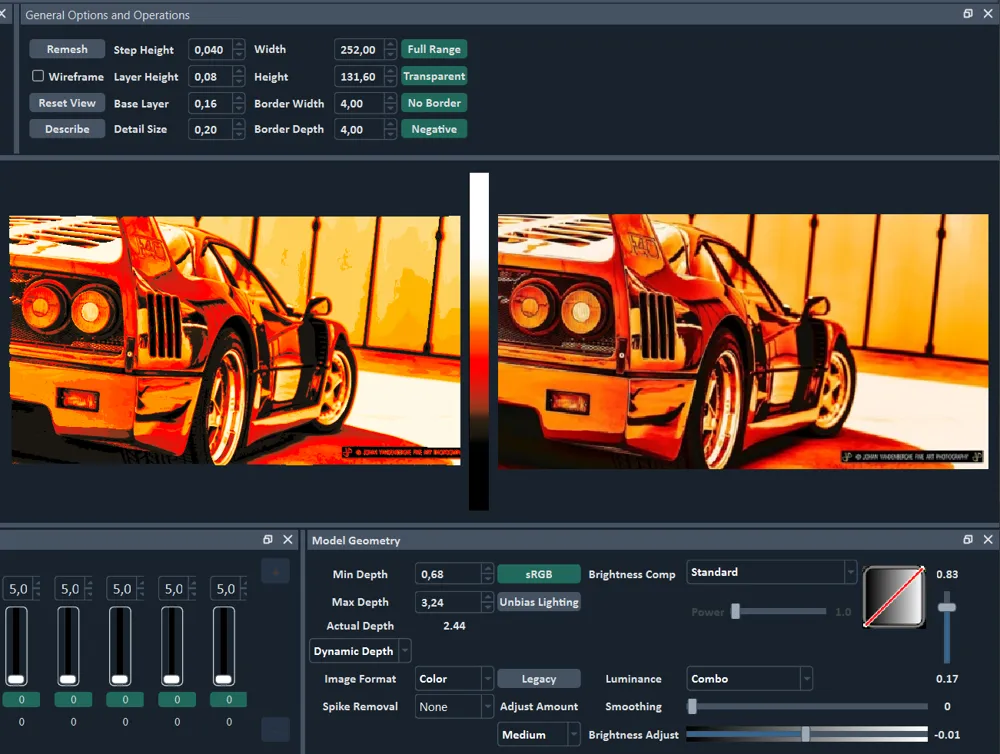Open the Dynamic Depth dropdown
The width and height of the screenshot is (1000, 754).
coord(361,651)
